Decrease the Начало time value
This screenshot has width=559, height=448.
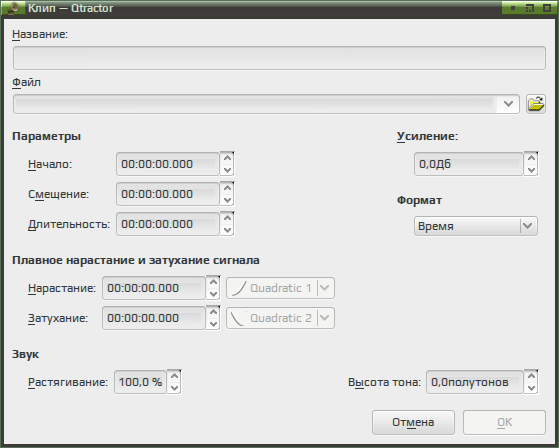(227, 170)
